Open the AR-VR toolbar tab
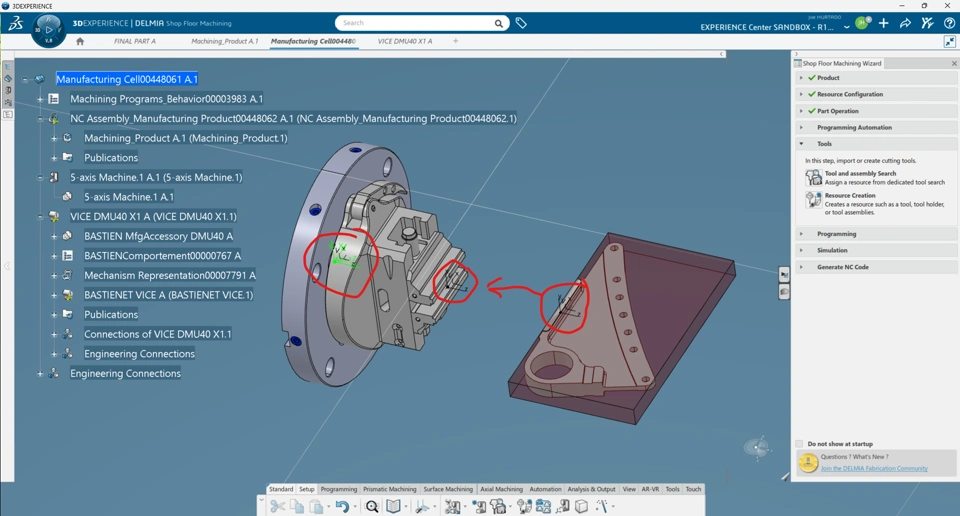960x516 pixels. click(650, 489)
